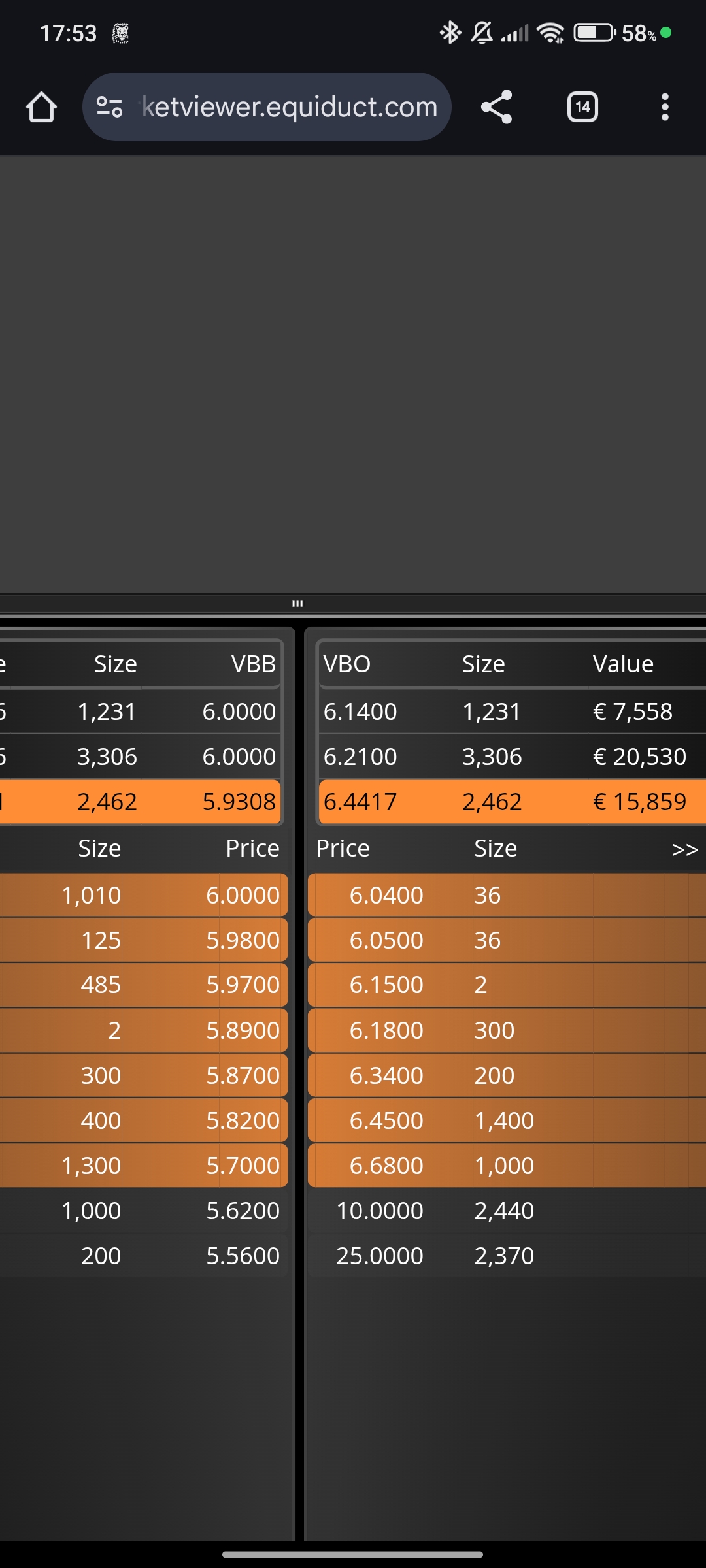
Task: Open site settings icon in address bar
Action: click(109, 106)
